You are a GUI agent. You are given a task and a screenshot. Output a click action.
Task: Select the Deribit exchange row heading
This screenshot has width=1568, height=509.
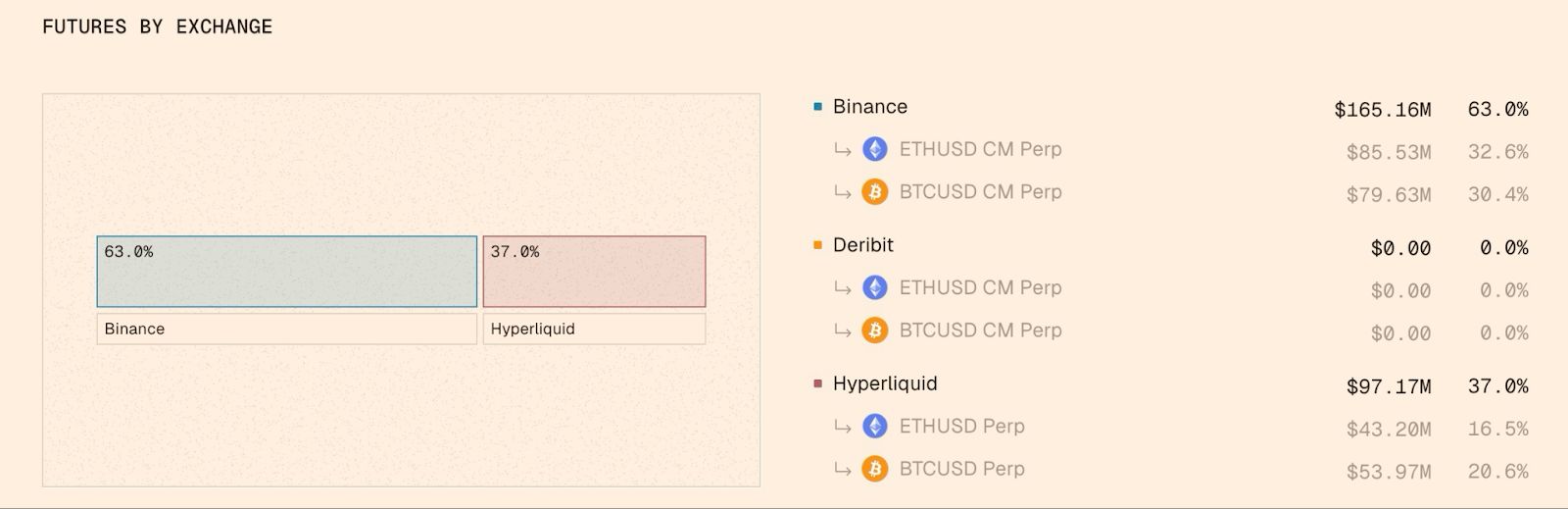(863, 245)
